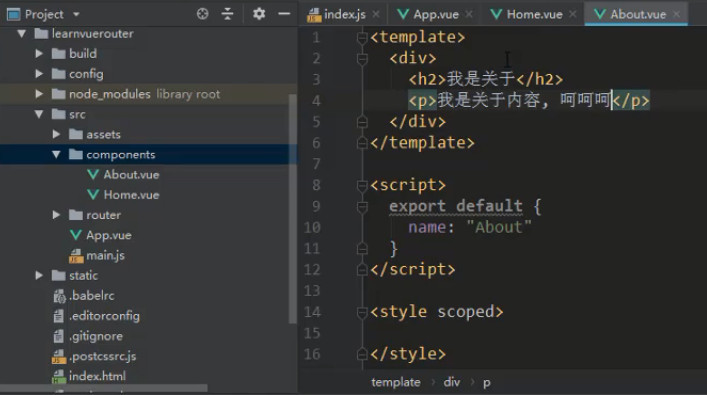Select App.vue in the project tree
The height and width of the screenshot is (395, 707).
pyautogui.click(x=109, y=235)
